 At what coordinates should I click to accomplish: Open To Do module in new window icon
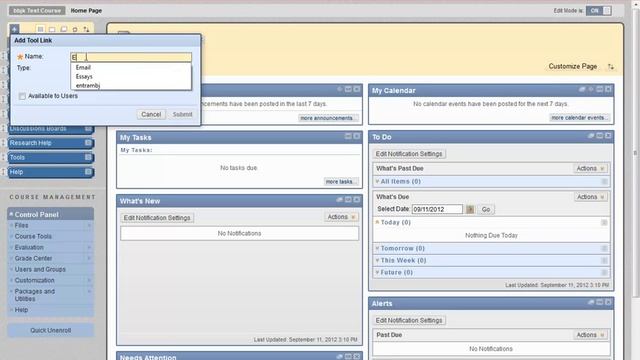coord(591,136)
